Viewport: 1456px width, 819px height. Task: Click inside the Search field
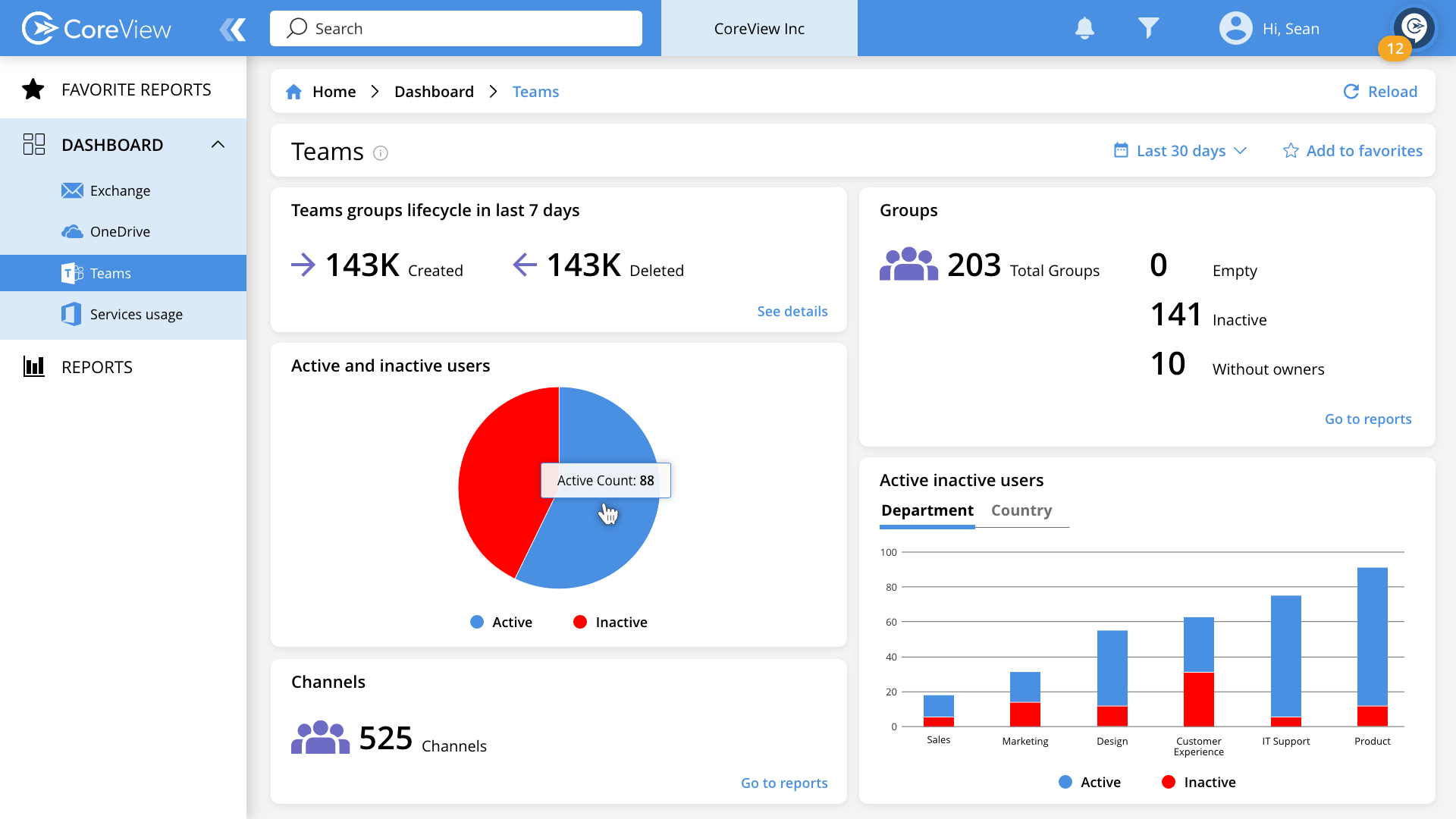[x=455, y=28]
